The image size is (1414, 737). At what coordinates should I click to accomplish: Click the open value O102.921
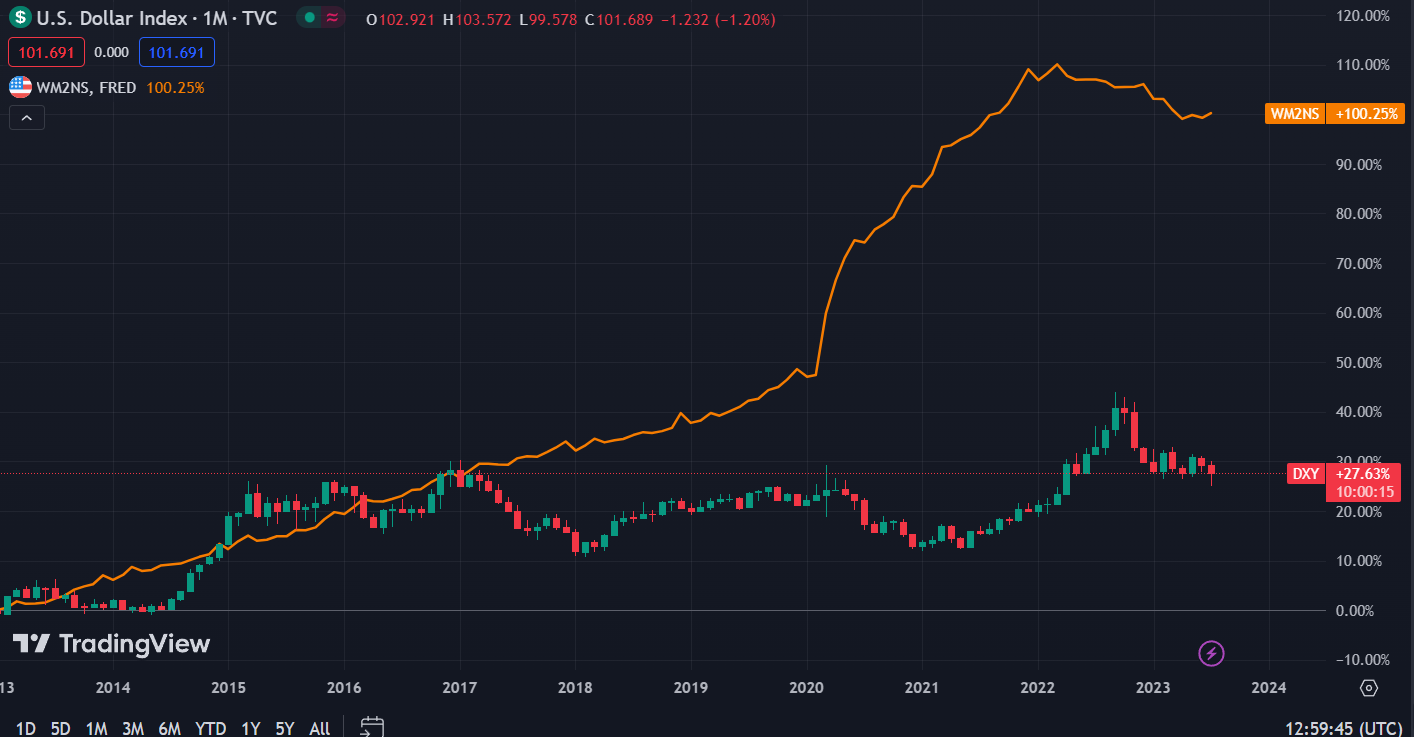tap(401, 20)
